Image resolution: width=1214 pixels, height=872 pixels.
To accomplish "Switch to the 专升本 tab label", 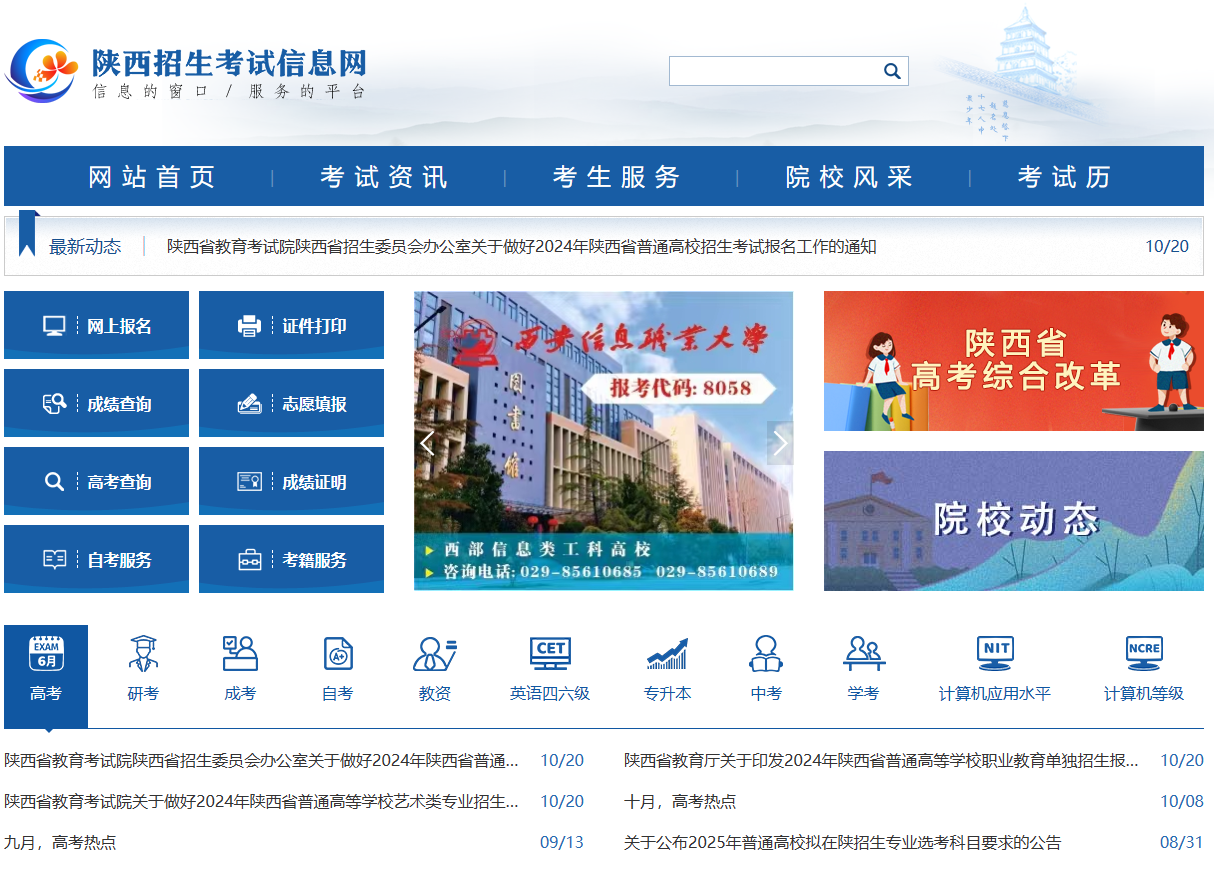I will coord(667,693).
